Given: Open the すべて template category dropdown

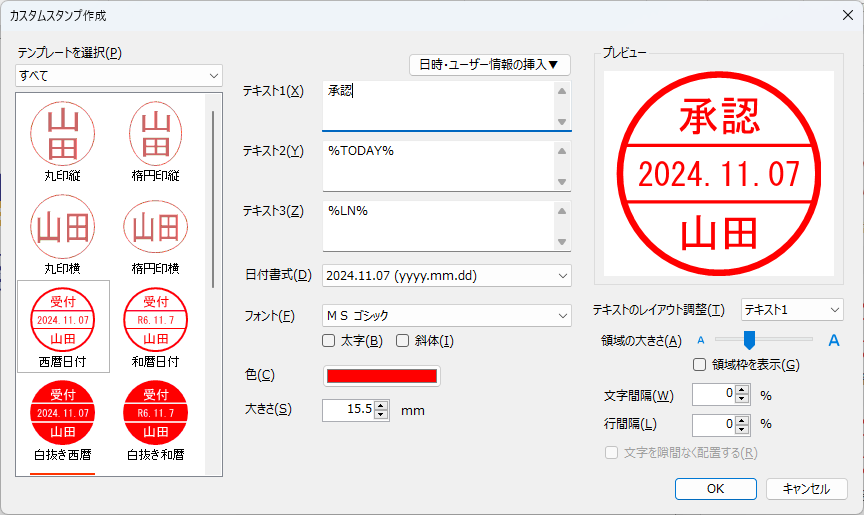Looking at the screenshot, I should click(x=119, y=75).
